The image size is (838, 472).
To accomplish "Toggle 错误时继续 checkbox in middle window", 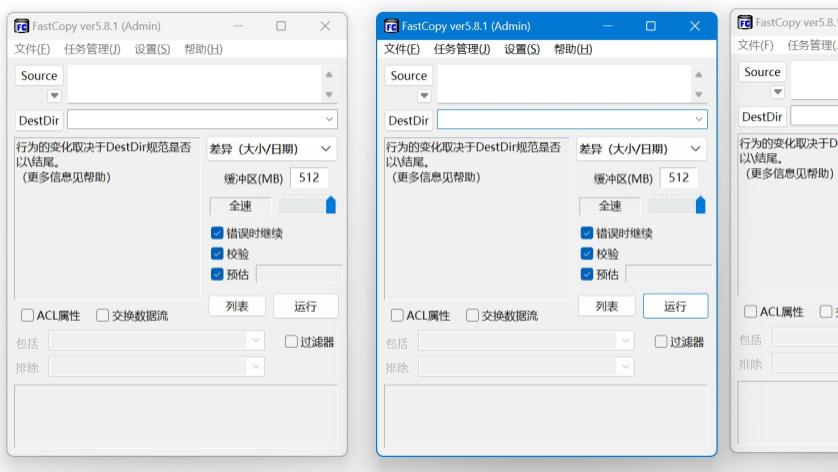I will click(x=587, y=233).
